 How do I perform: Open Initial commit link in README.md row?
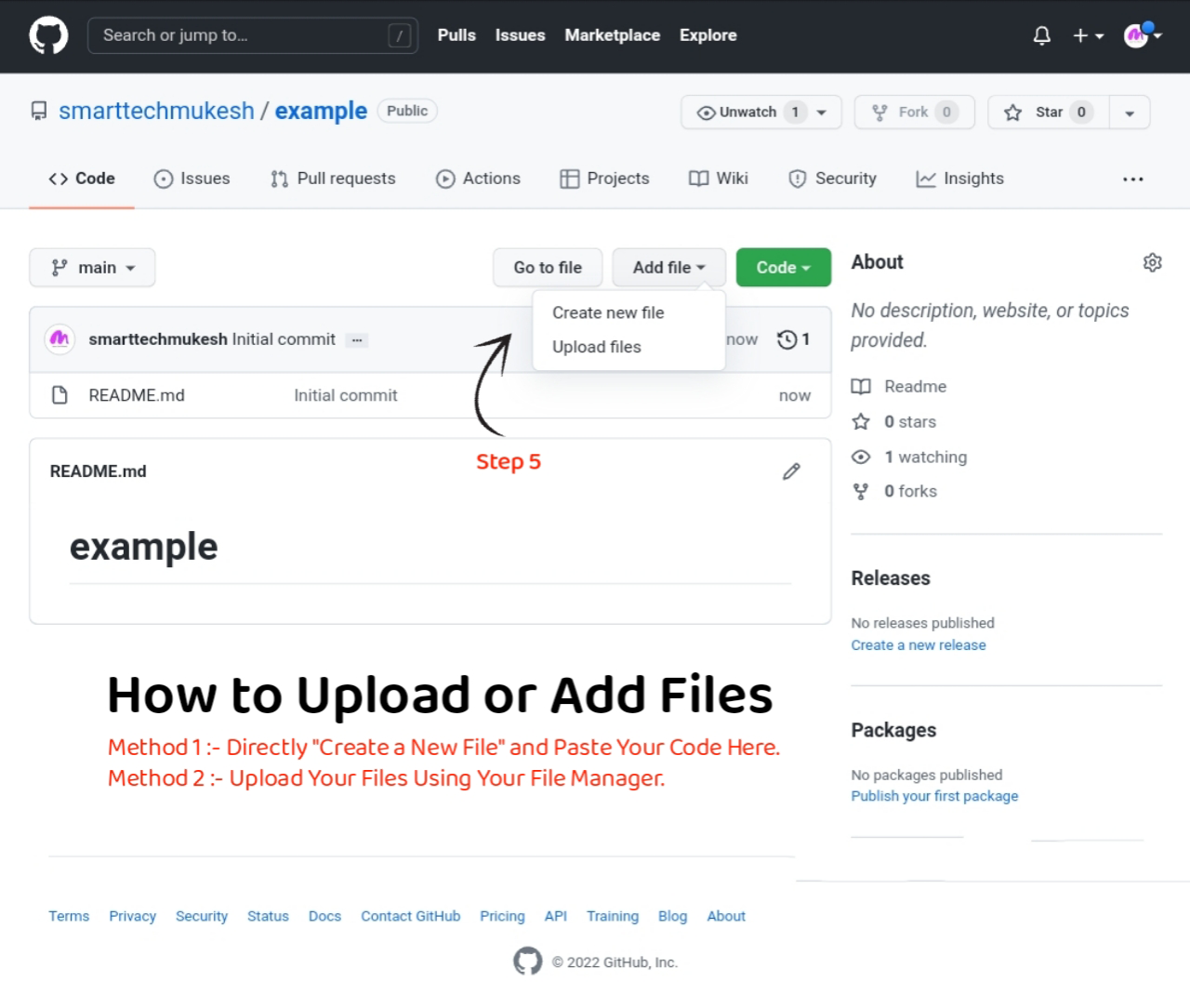click(346, 395)
